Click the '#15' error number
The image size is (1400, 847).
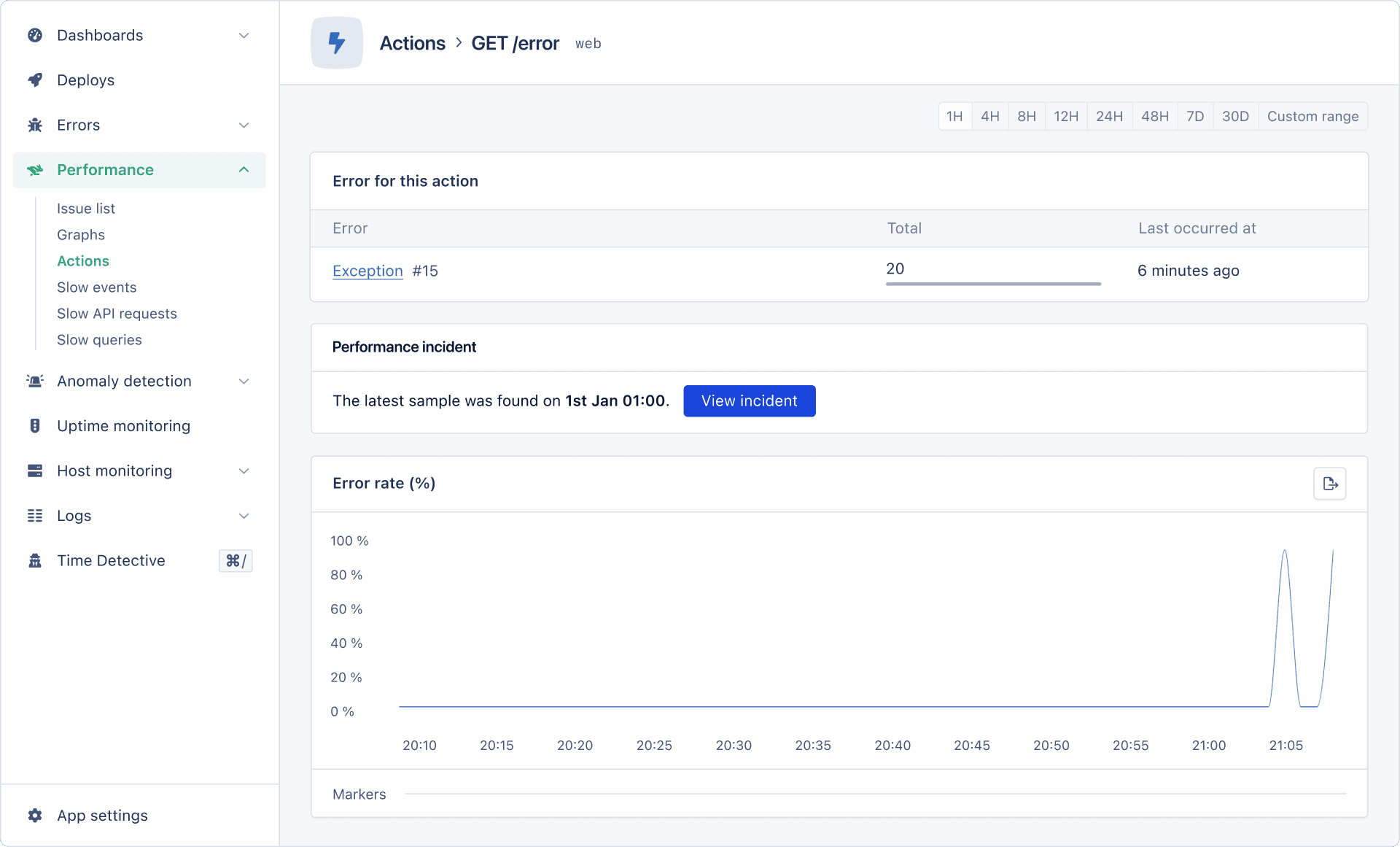coord(425,271)
